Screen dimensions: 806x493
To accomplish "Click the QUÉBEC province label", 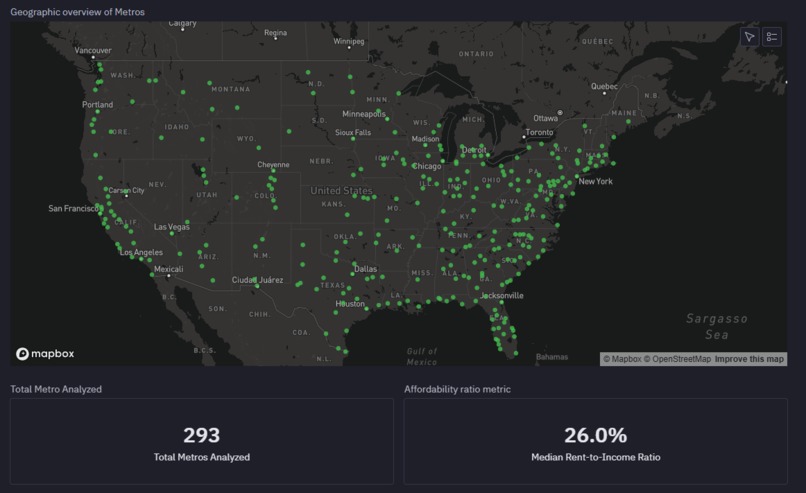I will pyautogui.click(x=597, y=41).
